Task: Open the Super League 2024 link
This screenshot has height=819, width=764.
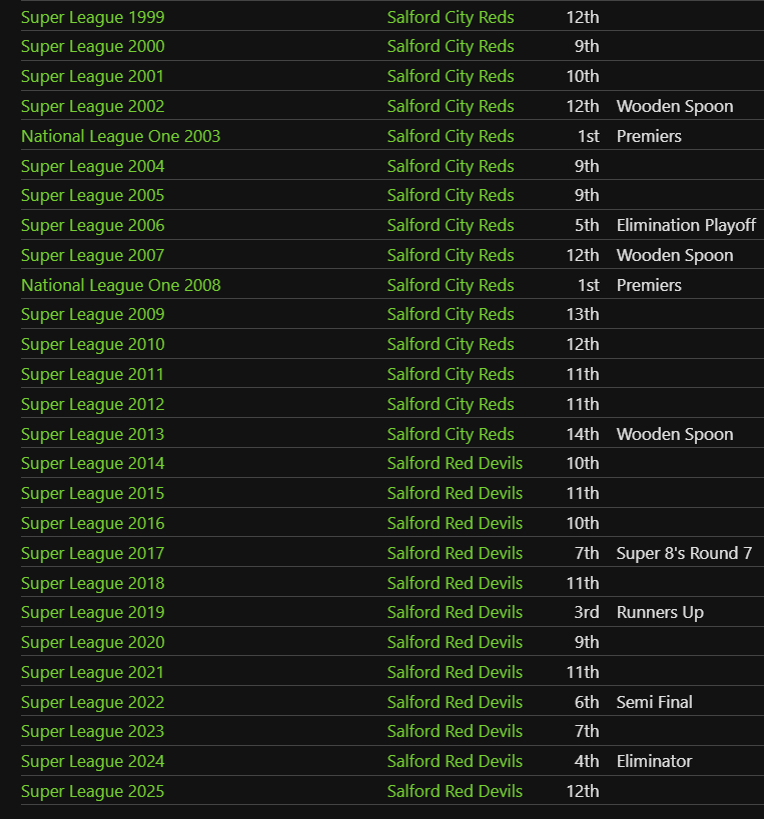Action: pos(92,762)
